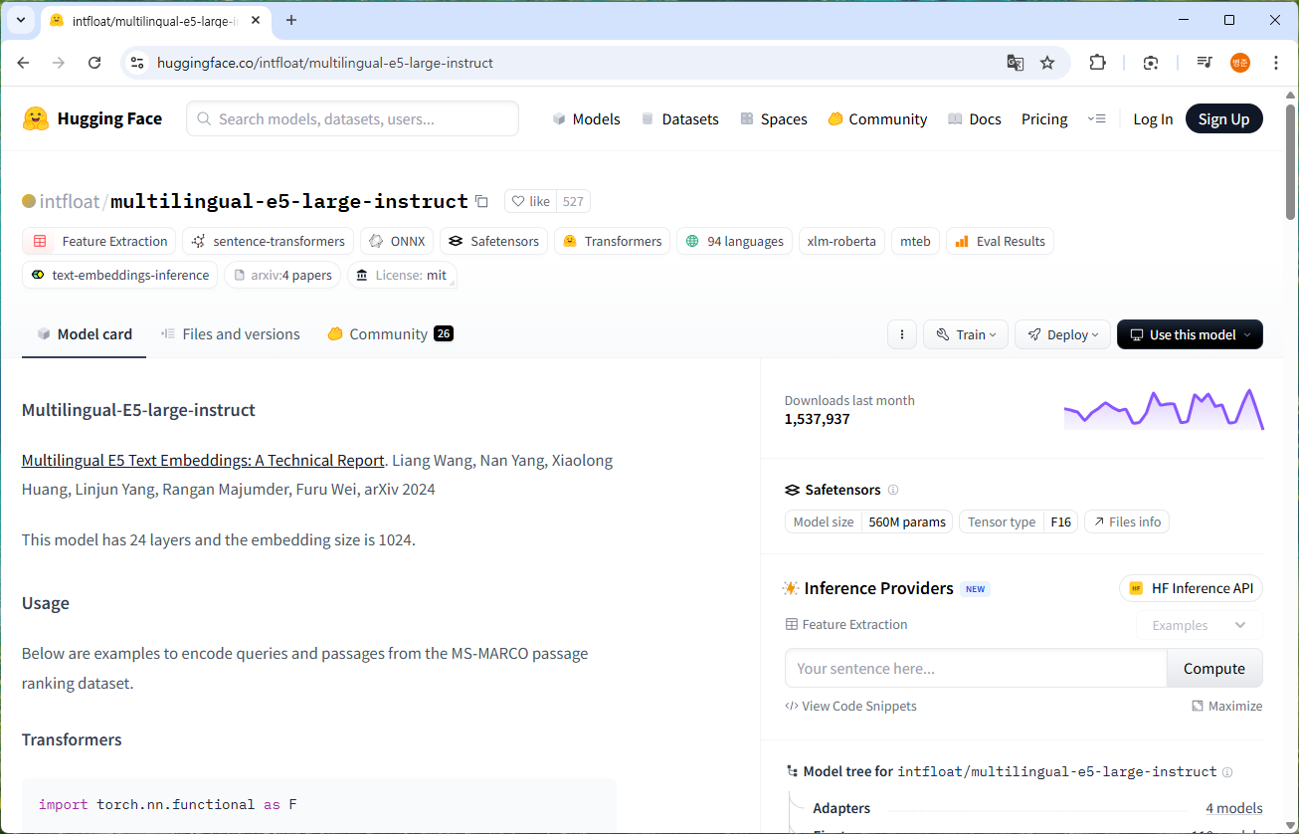Expand the Deploy dropdown
Screen dimensions: 1299x834
[1062, 335]
